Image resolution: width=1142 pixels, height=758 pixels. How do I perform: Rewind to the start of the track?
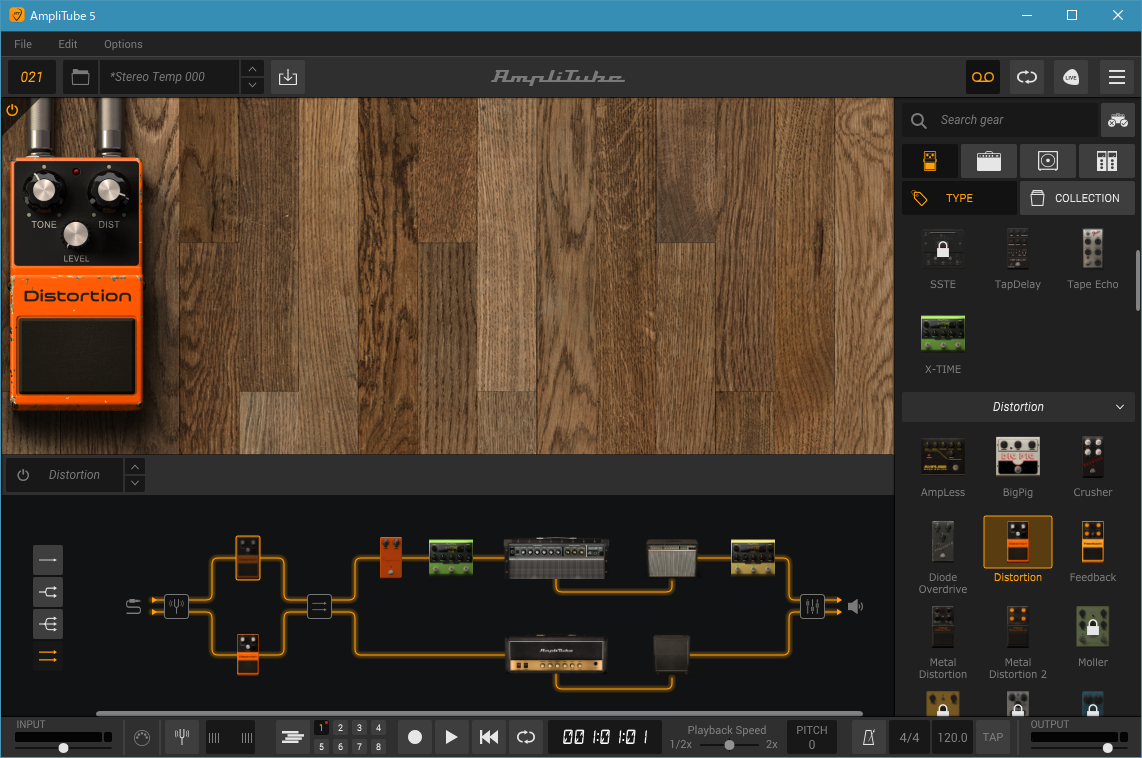tap(489, 738)
